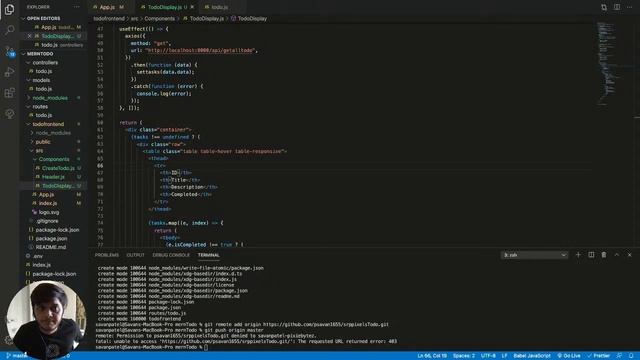Change Spaces: 2 indentation setting

464,356
